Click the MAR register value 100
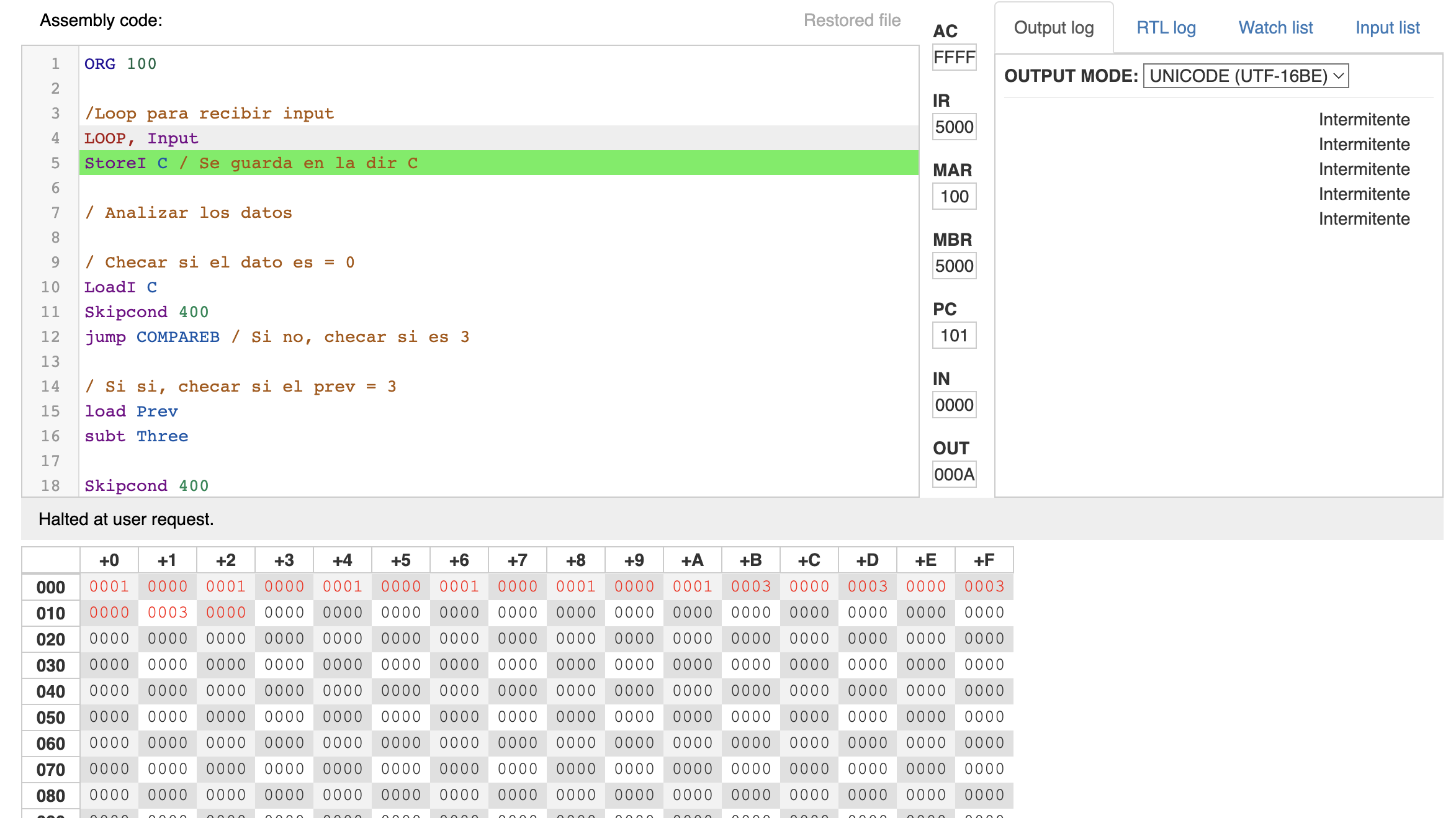 [954, 197]
